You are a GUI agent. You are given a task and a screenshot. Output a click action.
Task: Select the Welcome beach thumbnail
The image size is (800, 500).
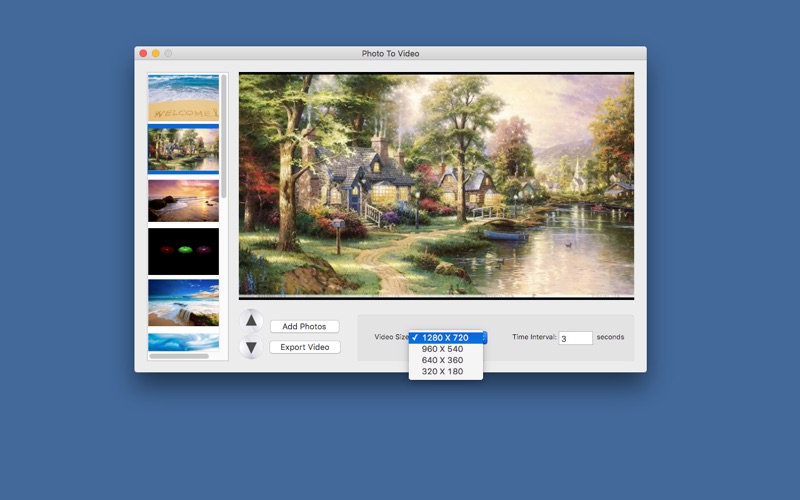[184, 97]
